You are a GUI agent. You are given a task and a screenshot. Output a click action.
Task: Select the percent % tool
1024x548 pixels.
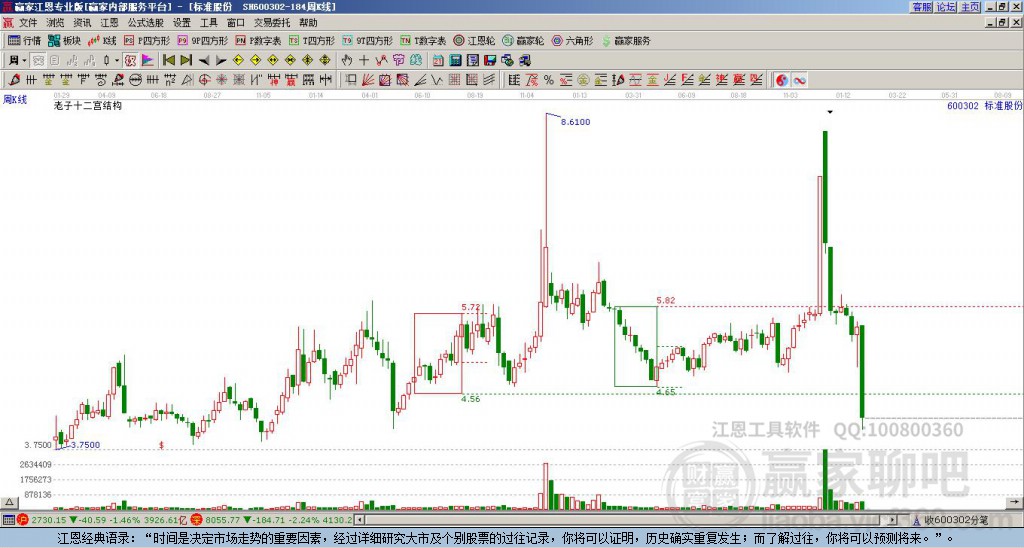pos(549,80)
